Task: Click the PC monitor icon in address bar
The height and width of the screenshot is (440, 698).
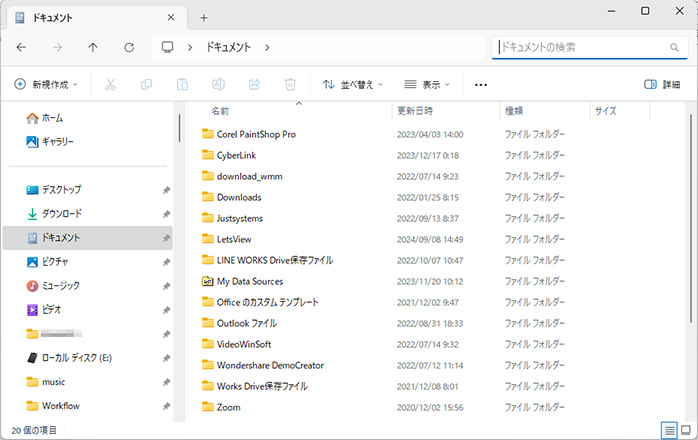Action: (167, 47)
